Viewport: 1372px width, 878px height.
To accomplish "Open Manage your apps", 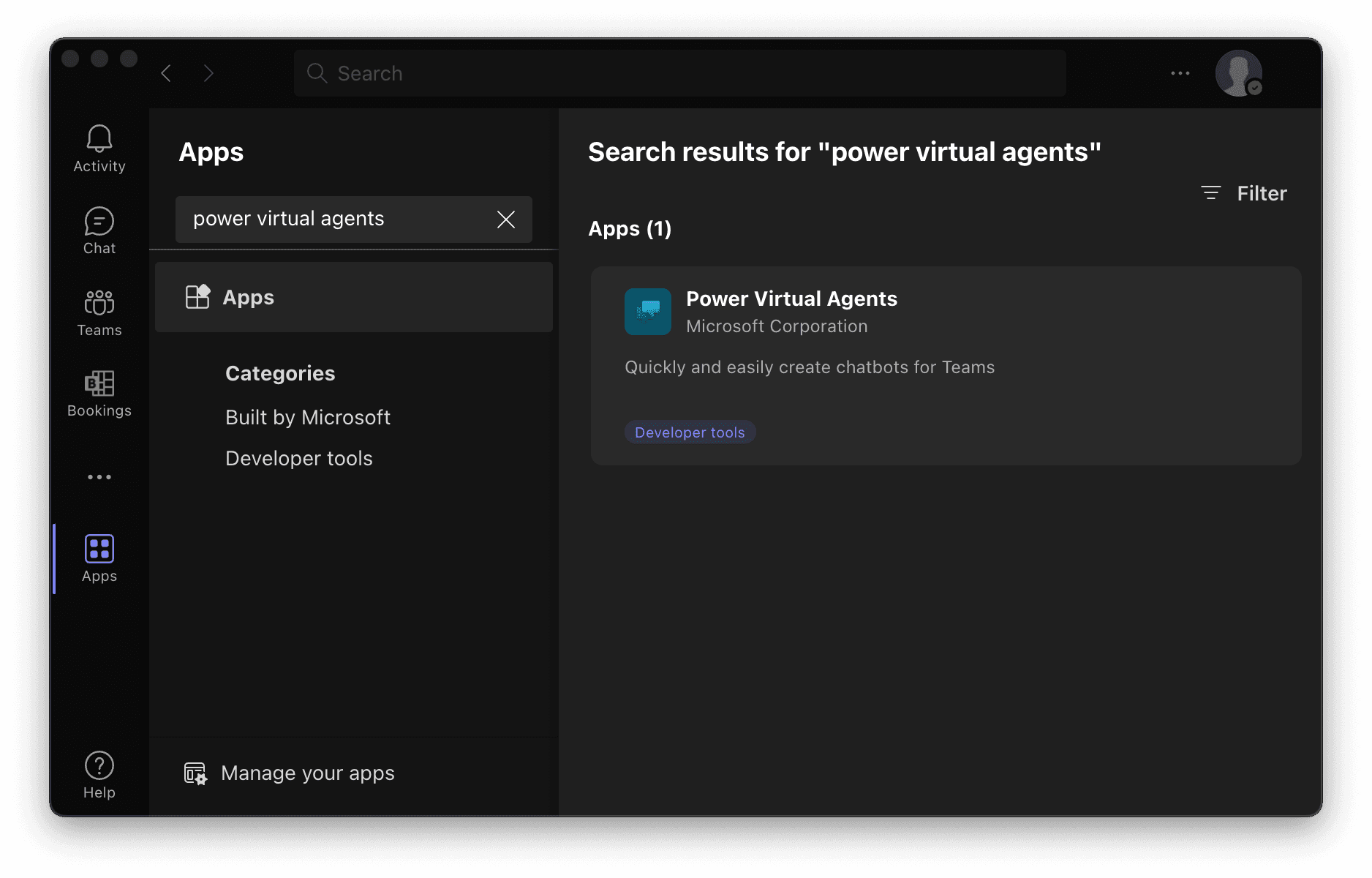I will click(289, 773).
